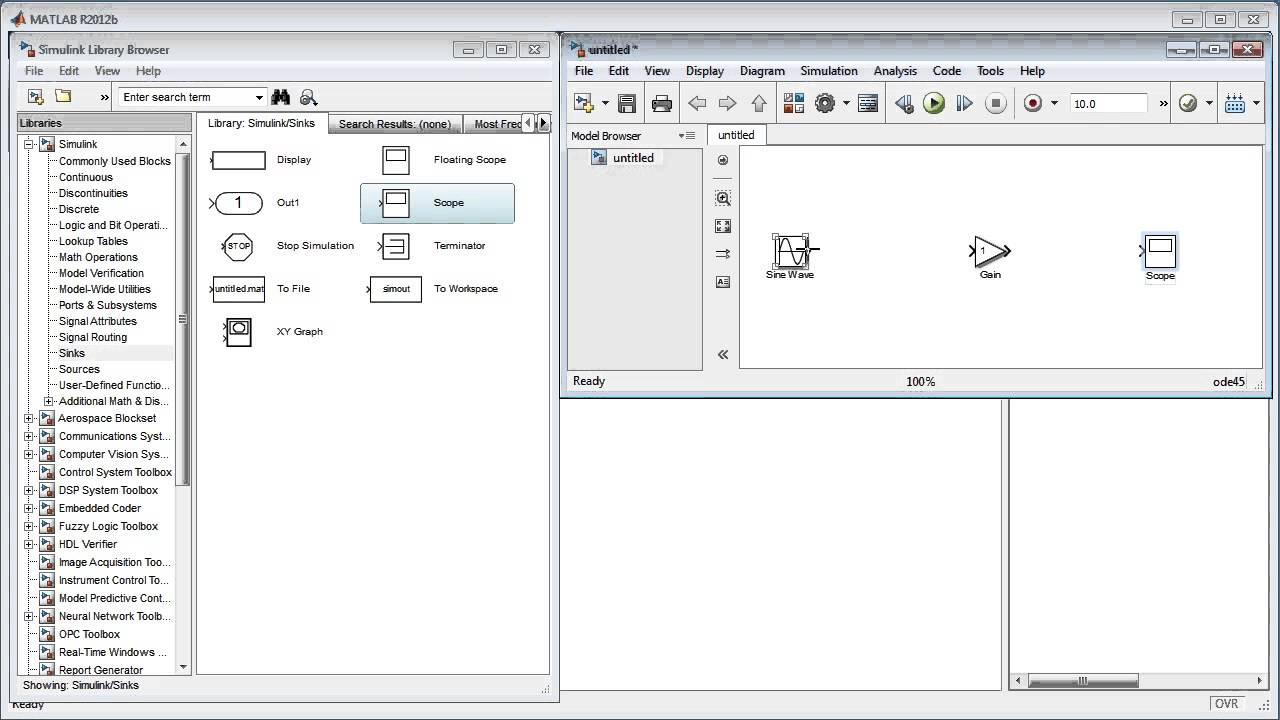1280x720 pixels.
Task: Open the Library Browser icon in model toolbar
Action: (x=794, y=103)
